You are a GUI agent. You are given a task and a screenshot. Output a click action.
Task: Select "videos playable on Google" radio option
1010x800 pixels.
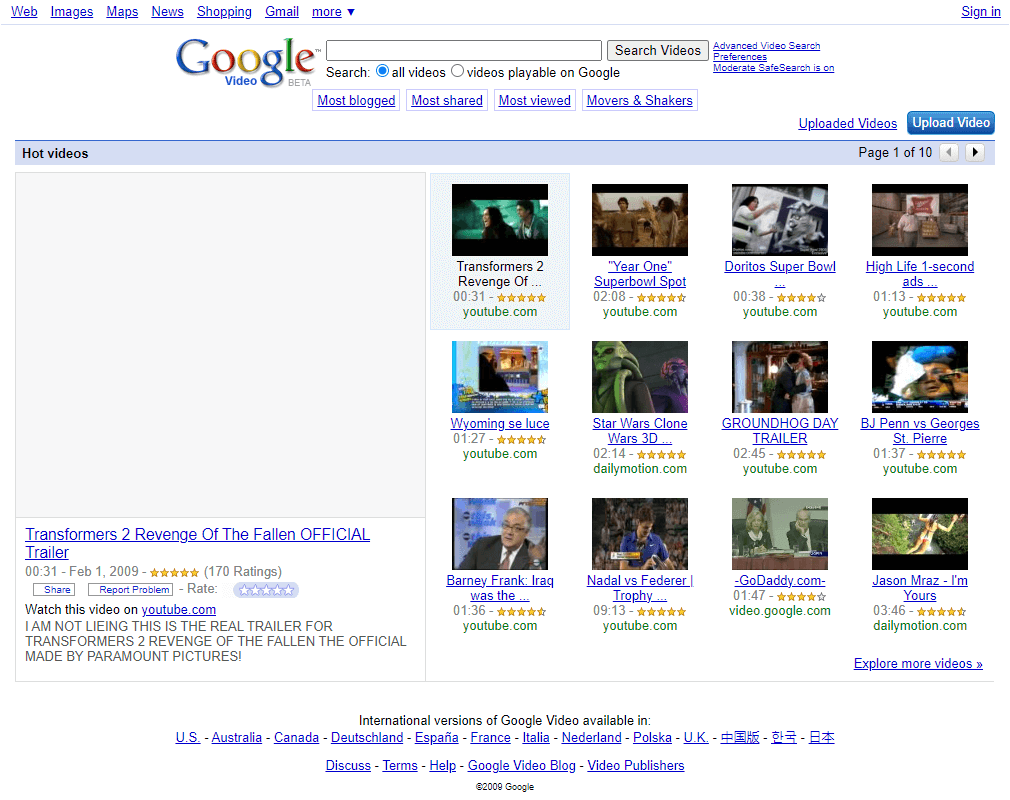coord(457,71)
